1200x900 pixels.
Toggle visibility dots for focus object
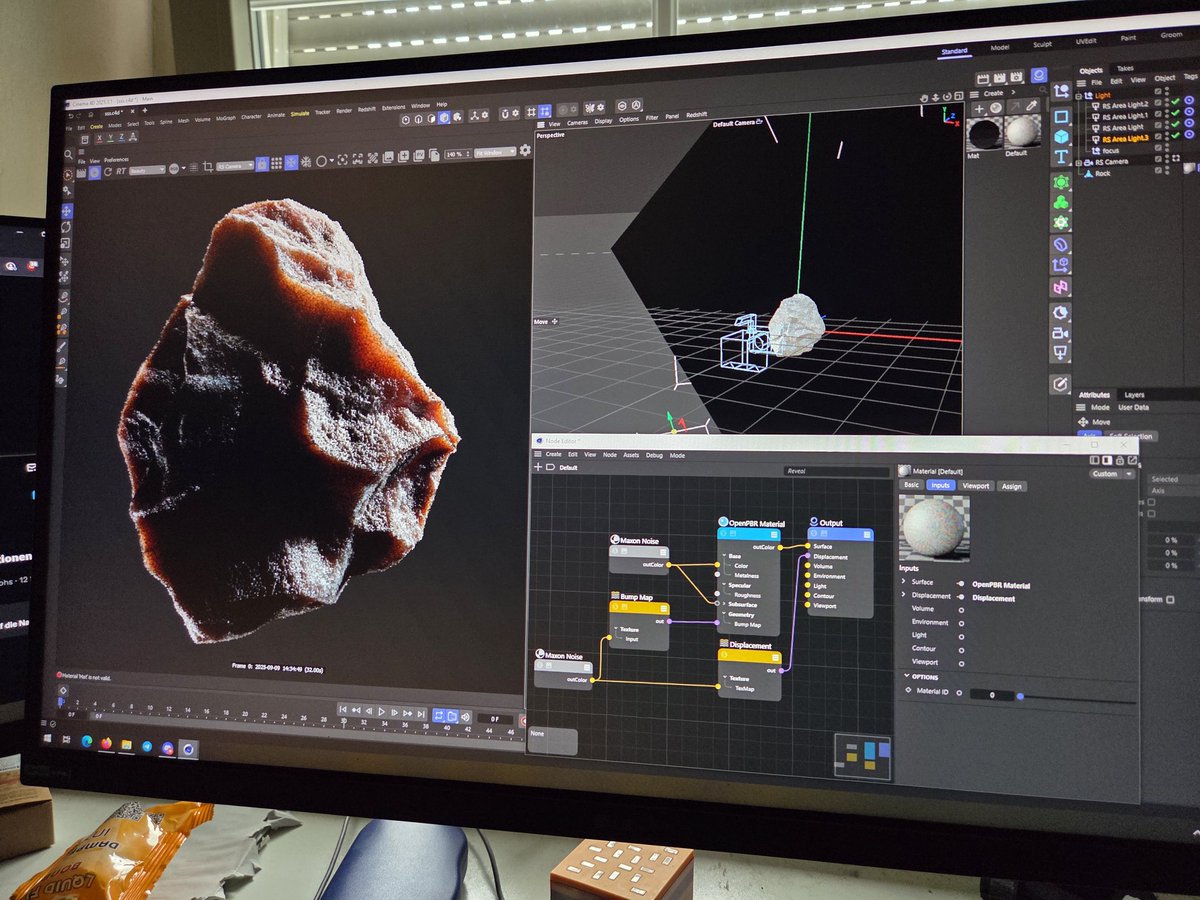pyautogui.click(x=1167, y=148)
